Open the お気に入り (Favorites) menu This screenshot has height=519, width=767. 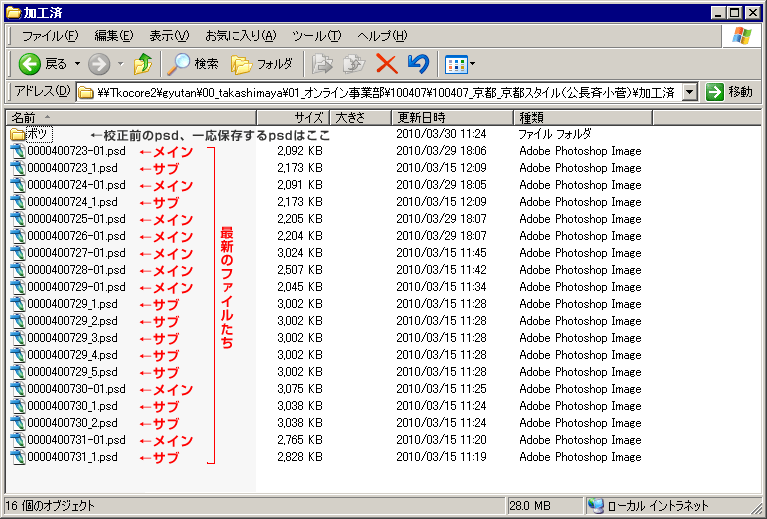(240, 36)
